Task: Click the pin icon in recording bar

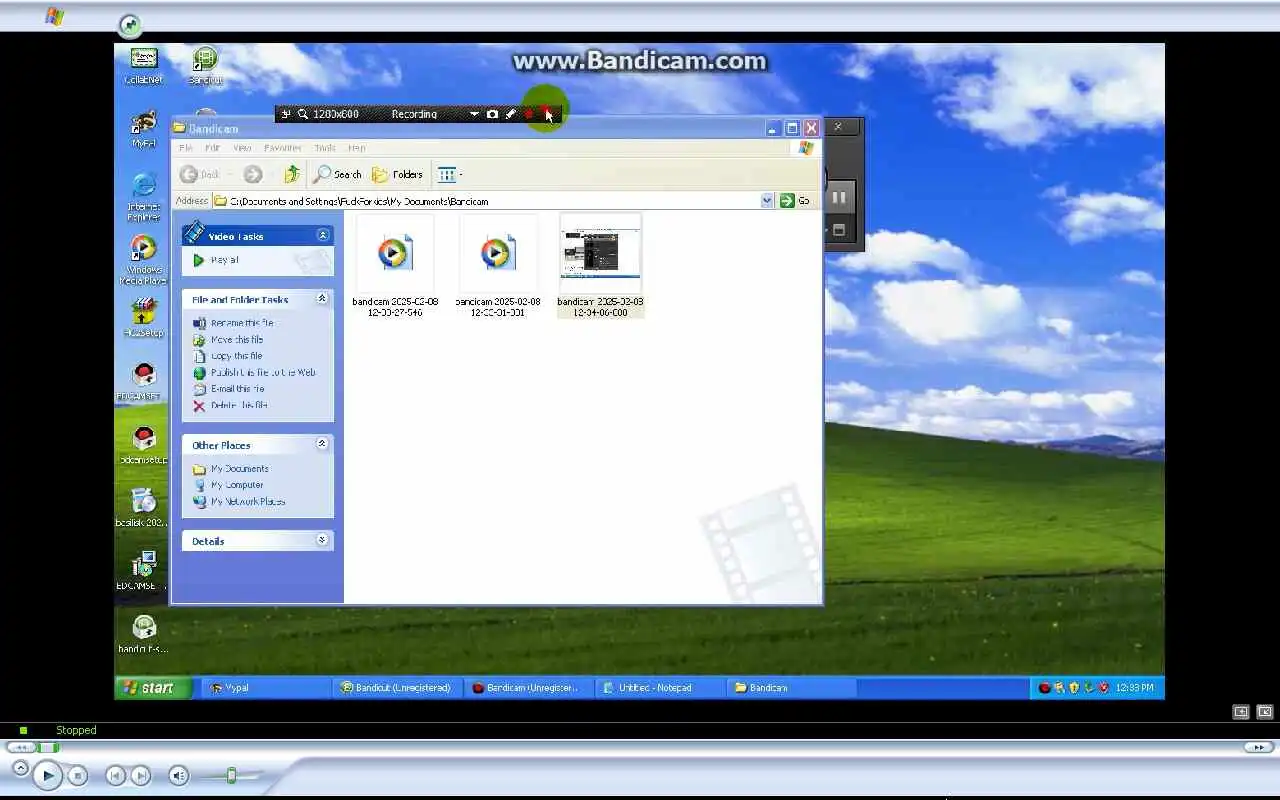Action: click(x=285, y=114)
